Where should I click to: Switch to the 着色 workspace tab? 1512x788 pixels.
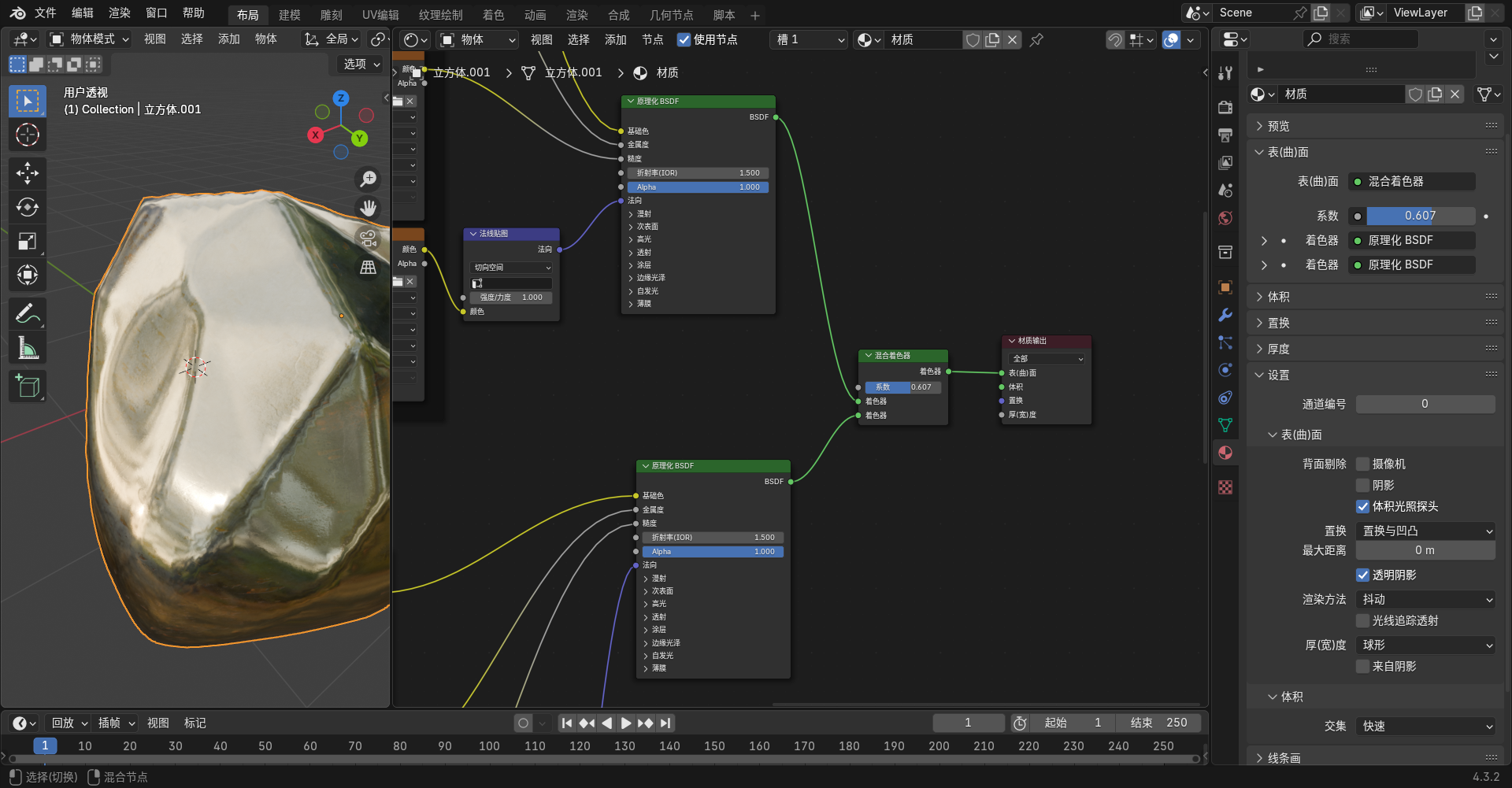(493, 15)
